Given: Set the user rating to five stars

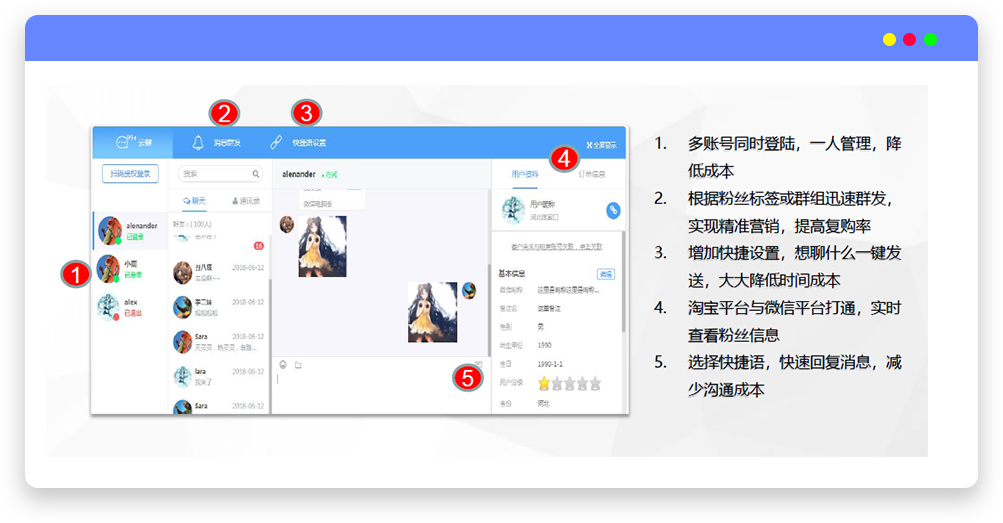Looking at the screenshot, I should (595, 383).
